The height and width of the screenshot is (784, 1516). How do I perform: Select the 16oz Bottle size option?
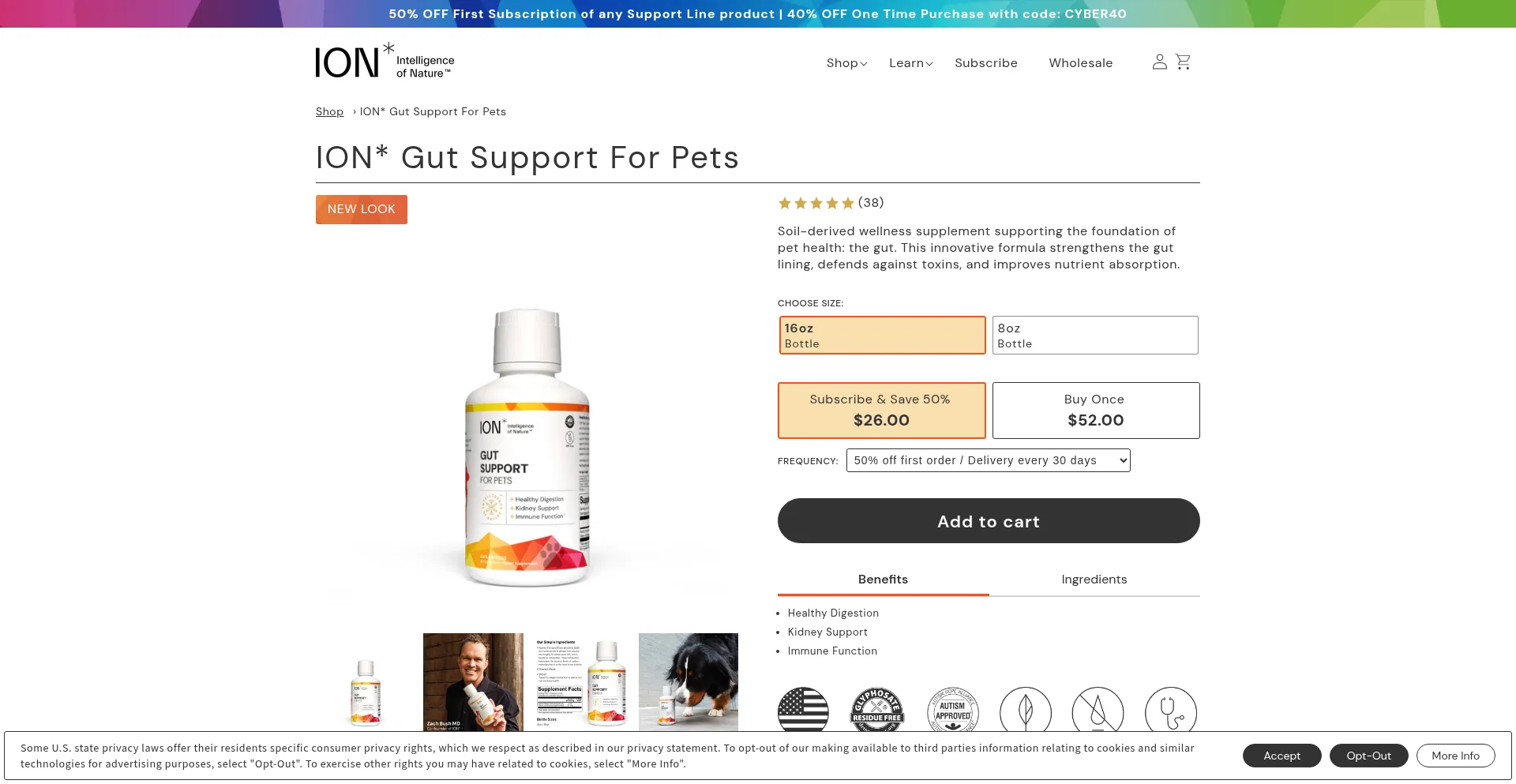(x=882, y=336)
